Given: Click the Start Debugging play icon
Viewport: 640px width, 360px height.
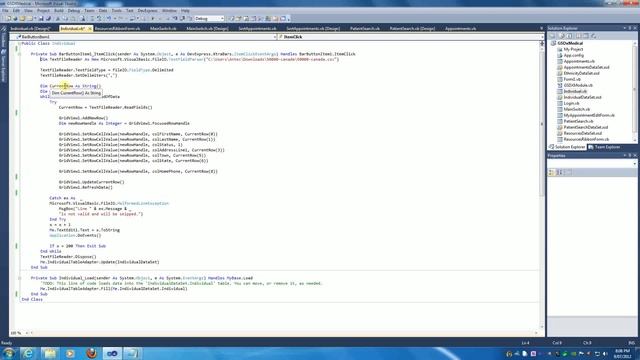Looking at the screenshot, I should 153,18.
